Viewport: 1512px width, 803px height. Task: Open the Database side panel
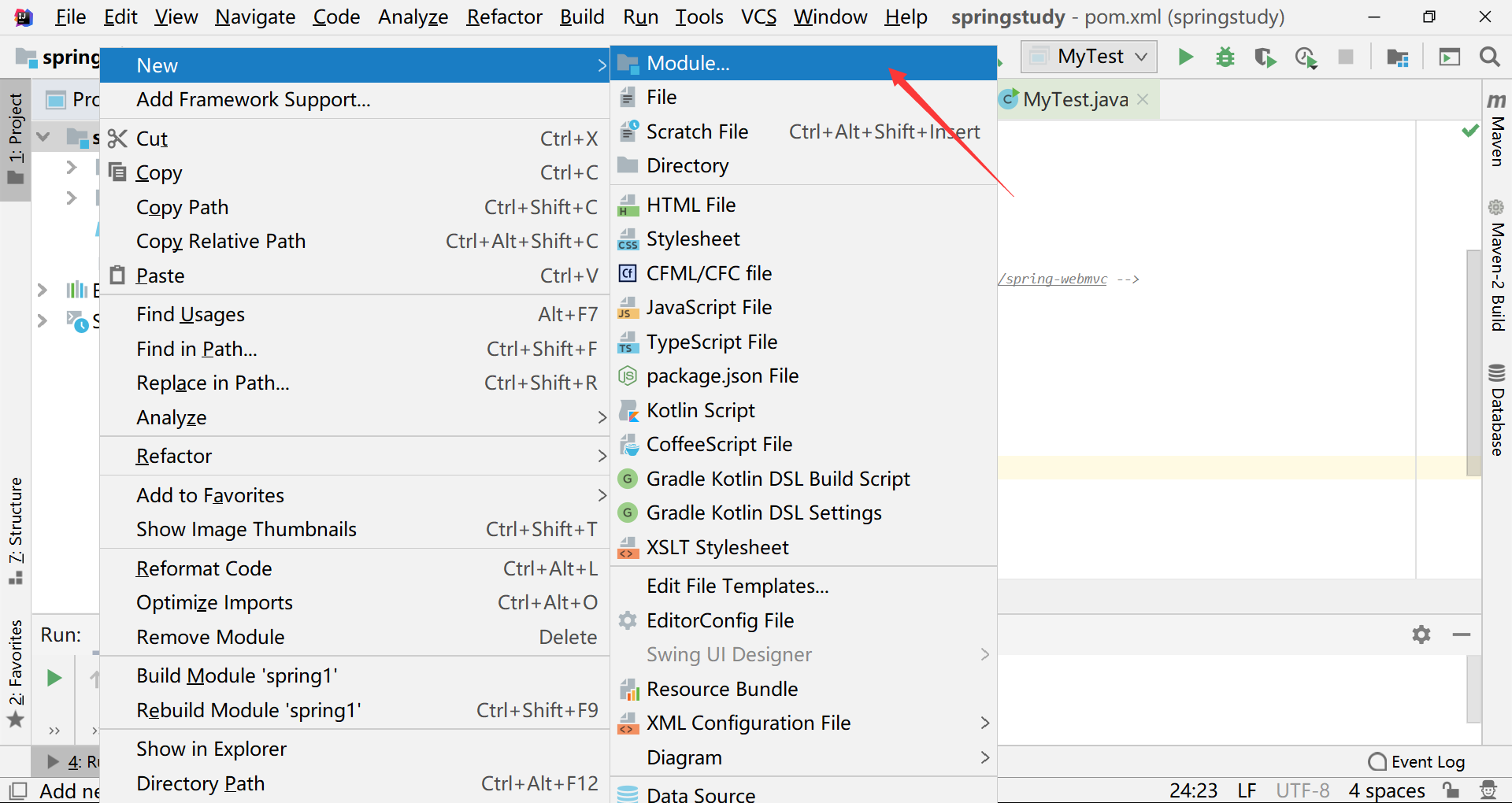tap(1496, 410)
